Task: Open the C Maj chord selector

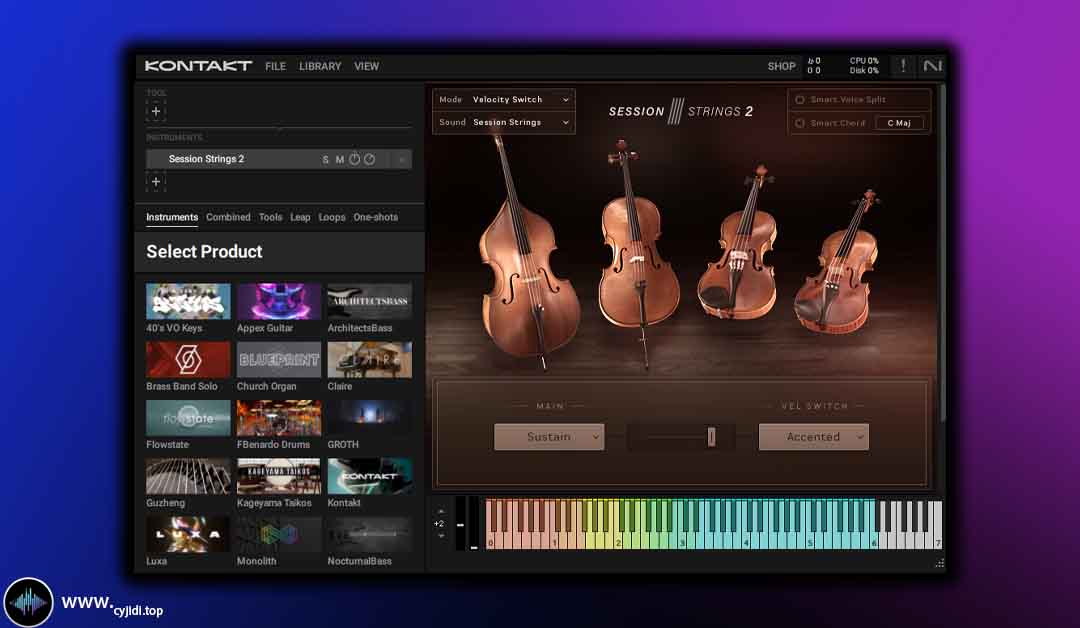Action: tap(899, 123)
